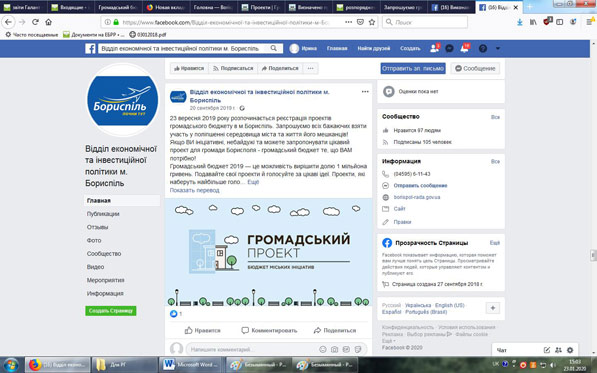Start new message from chat compose icon
597x373 pixels.
(547, 350)
